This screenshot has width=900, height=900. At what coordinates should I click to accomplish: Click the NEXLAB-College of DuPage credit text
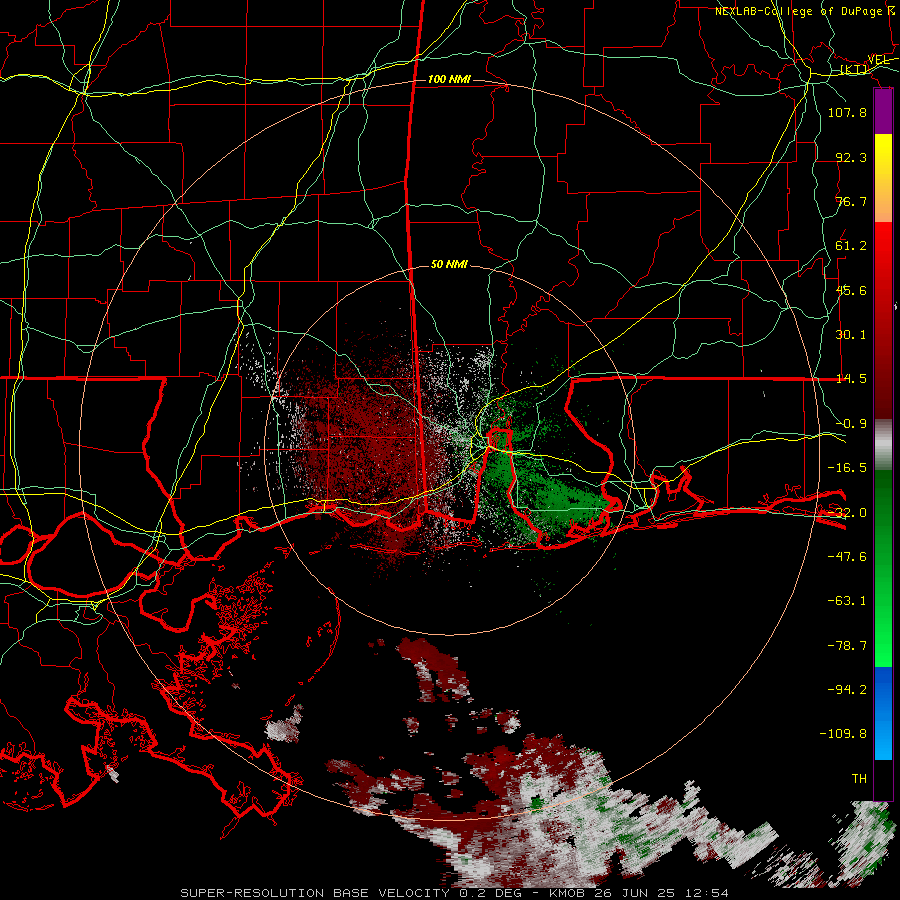pyautogui.click(x=804, y=11)
